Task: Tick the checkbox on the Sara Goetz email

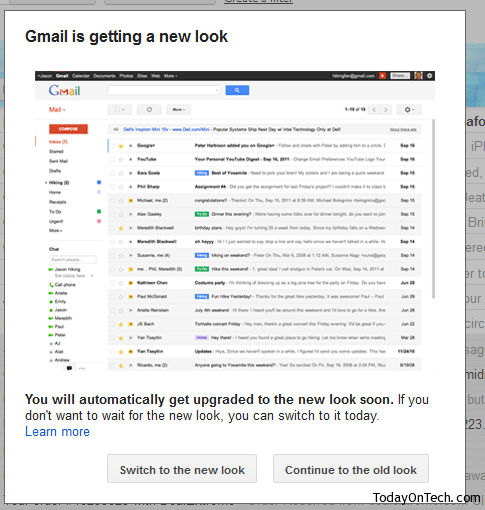Action: 112,173
